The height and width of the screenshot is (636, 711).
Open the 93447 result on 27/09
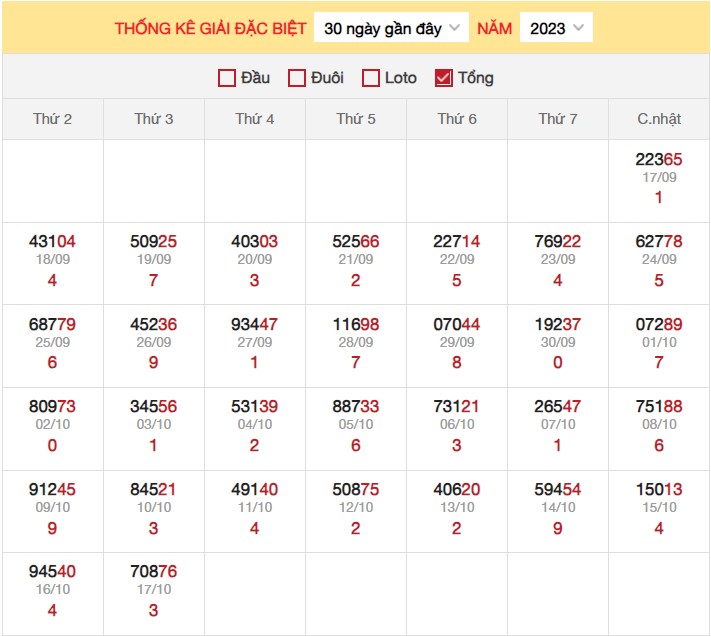(x=255, y=324)
